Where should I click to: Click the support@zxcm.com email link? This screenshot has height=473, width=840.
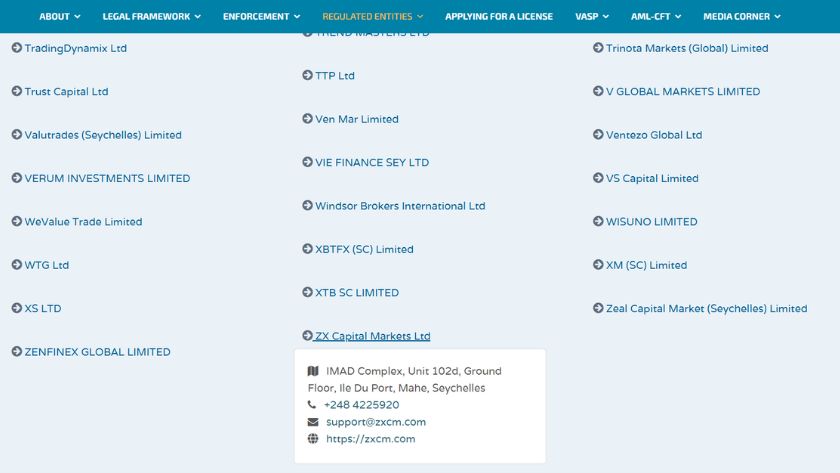point(376,422)
